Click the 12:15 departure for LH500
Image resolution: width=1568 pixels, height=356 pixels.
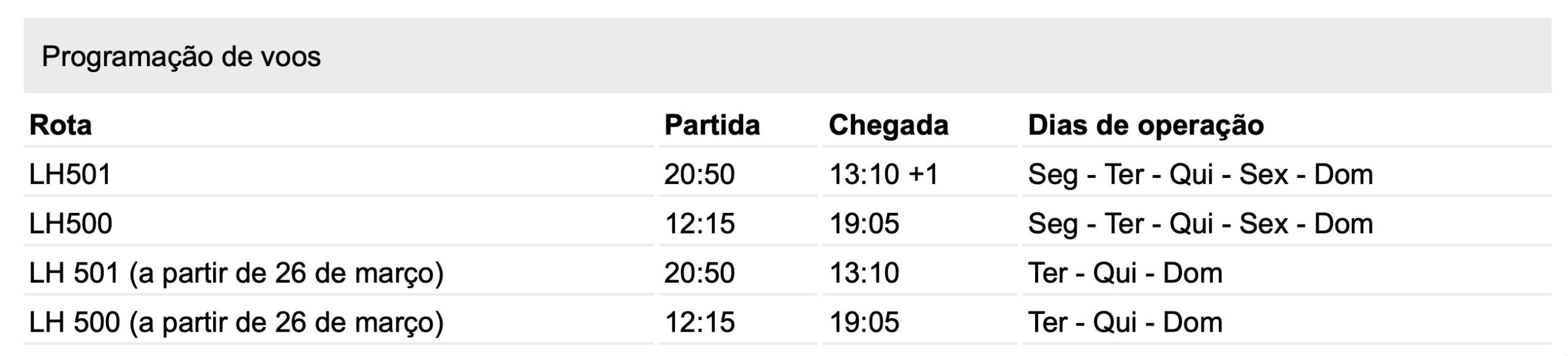pyautogui.click(x=699, y=224)
